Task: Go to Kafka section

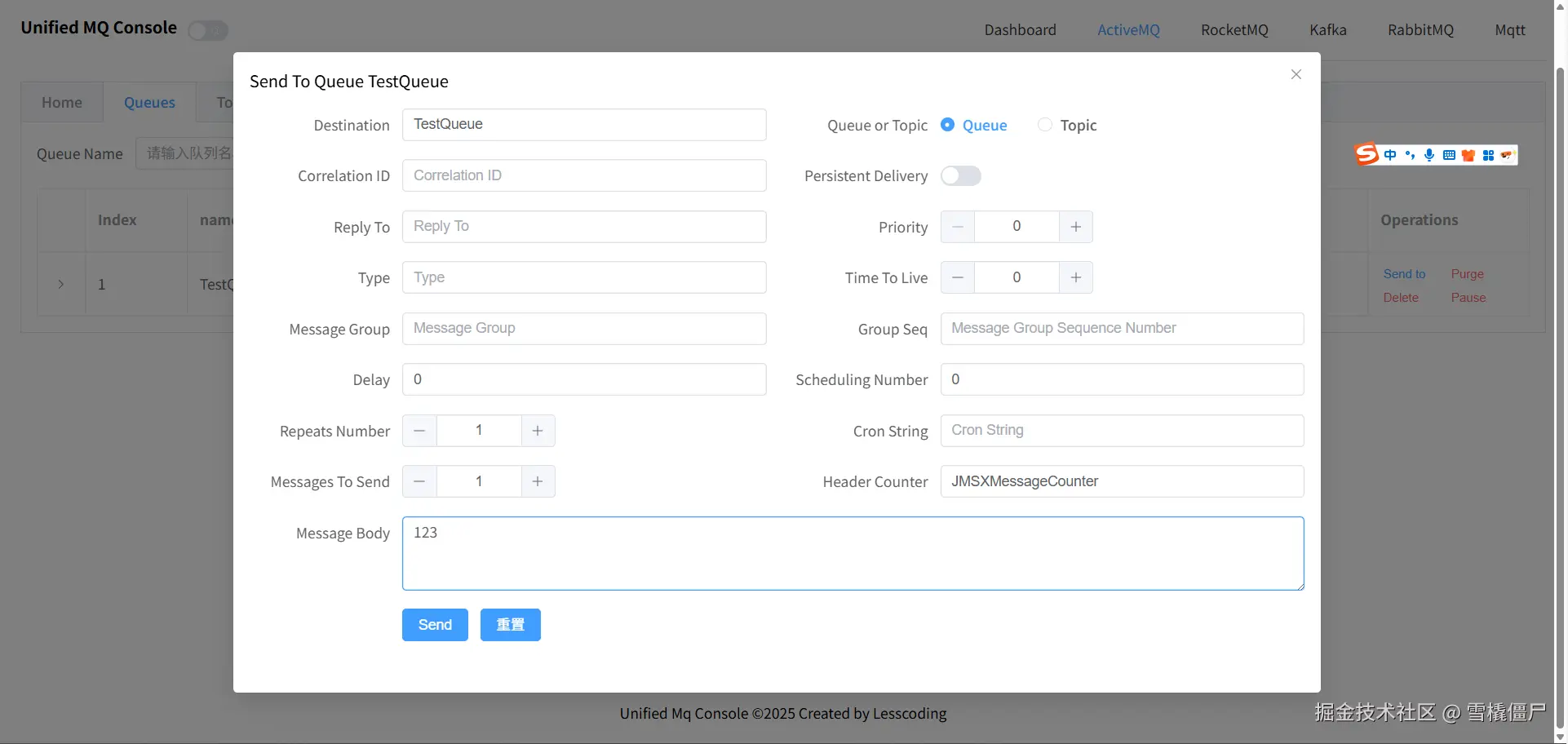Action: click(1328, 30)
